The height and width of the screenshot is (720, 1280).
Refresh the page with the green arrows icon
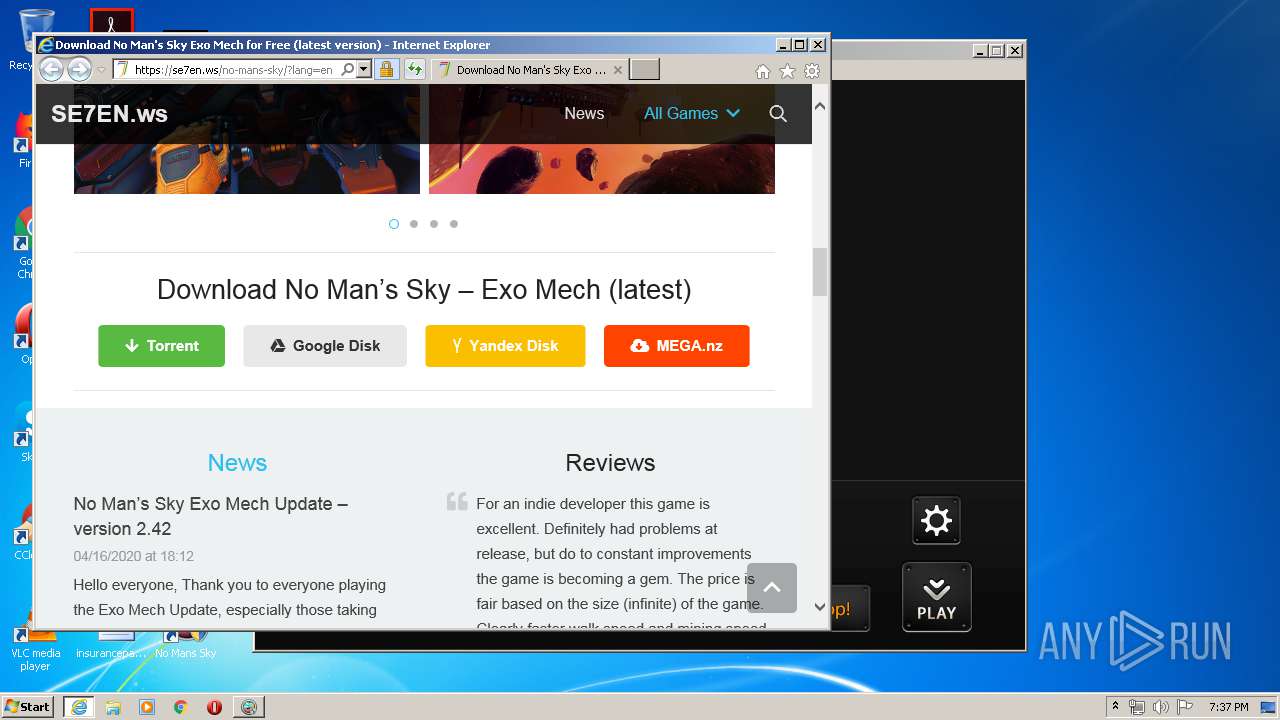tap(414, 70)
